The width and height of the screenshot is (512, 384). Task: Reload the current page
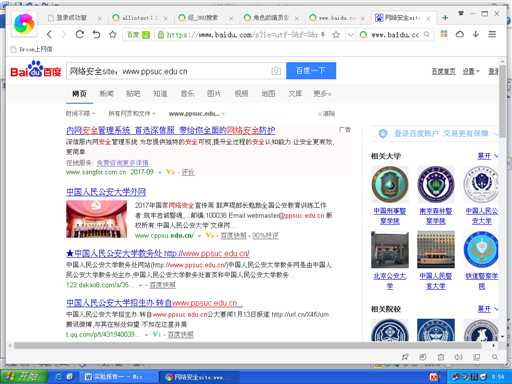80,34
